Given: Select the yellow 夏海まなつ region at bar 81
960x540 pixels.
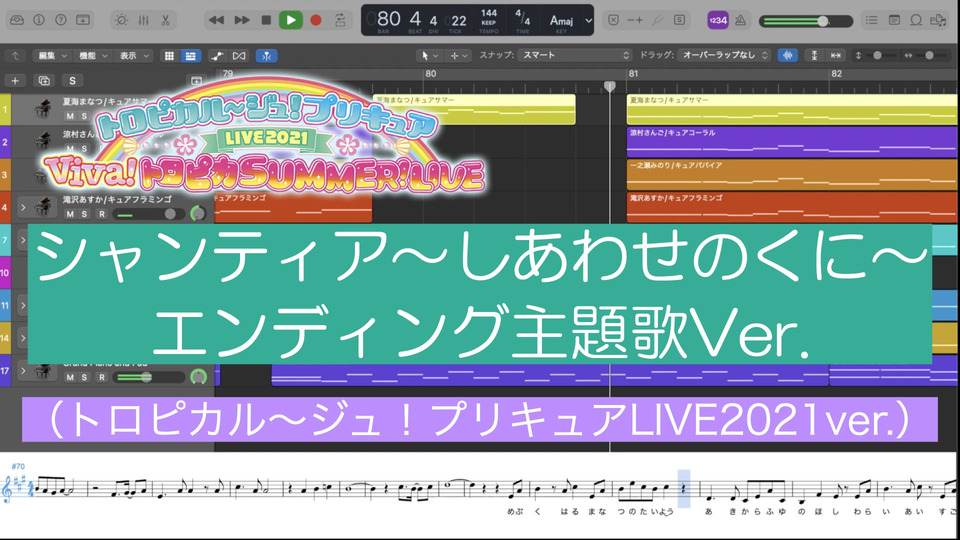Looking at the screenshot, I should (x=792, y=109).
